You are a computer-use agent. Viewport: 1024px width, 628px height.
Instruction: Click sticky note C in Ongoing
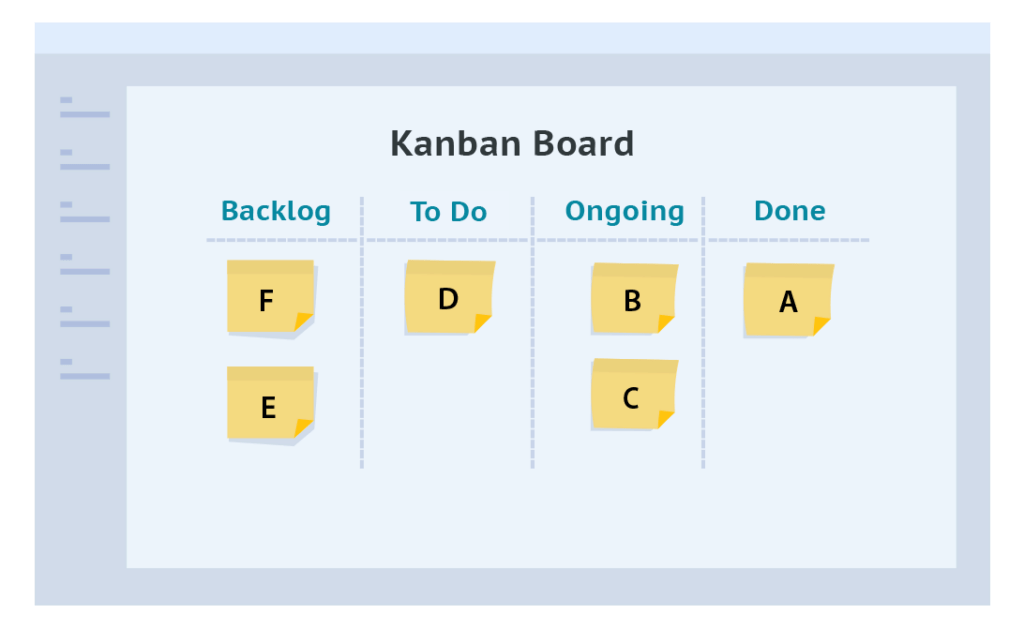pos(634,395)
